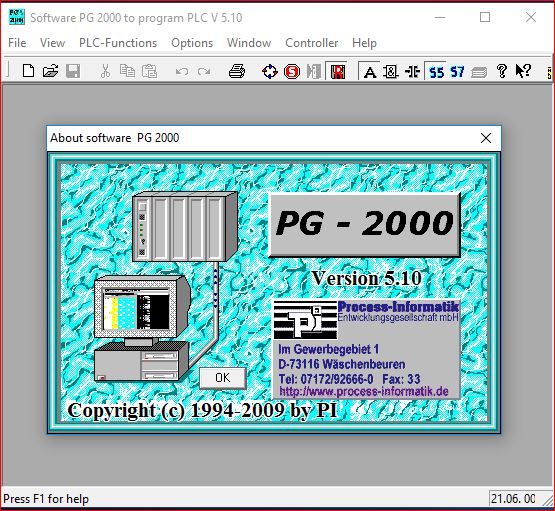Click the red R toolbar button
This screenshot has height=511, width=555.
pyautogui.click(x=338, y=71)
